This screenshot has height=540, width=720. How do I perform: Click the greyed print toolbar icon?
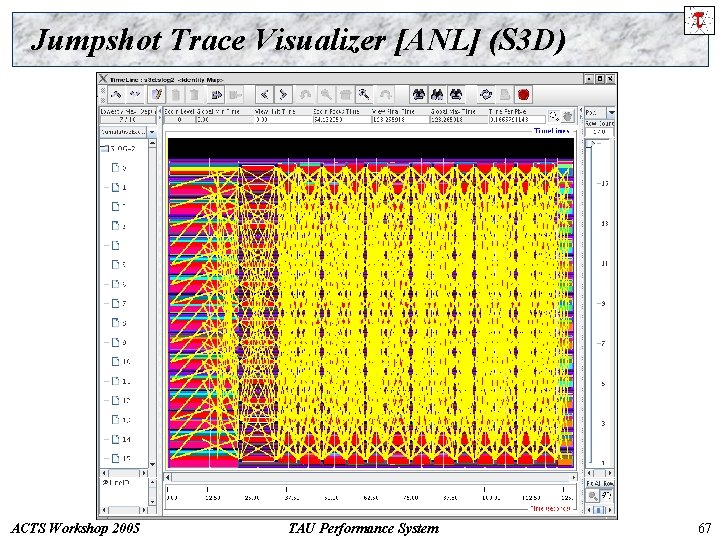(x=505, y=95)
